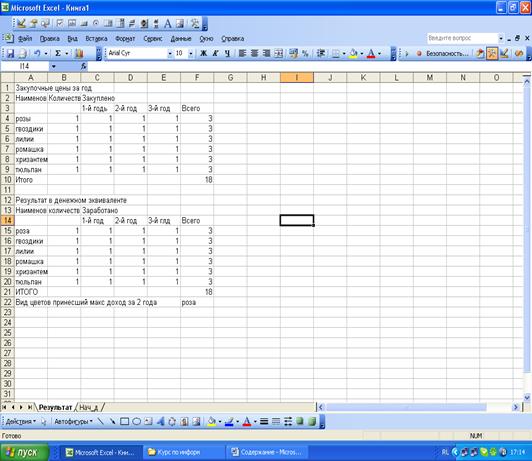532x461 pixels.
Task: Click the AutoSum sigma icon
Action: (58, 53)
